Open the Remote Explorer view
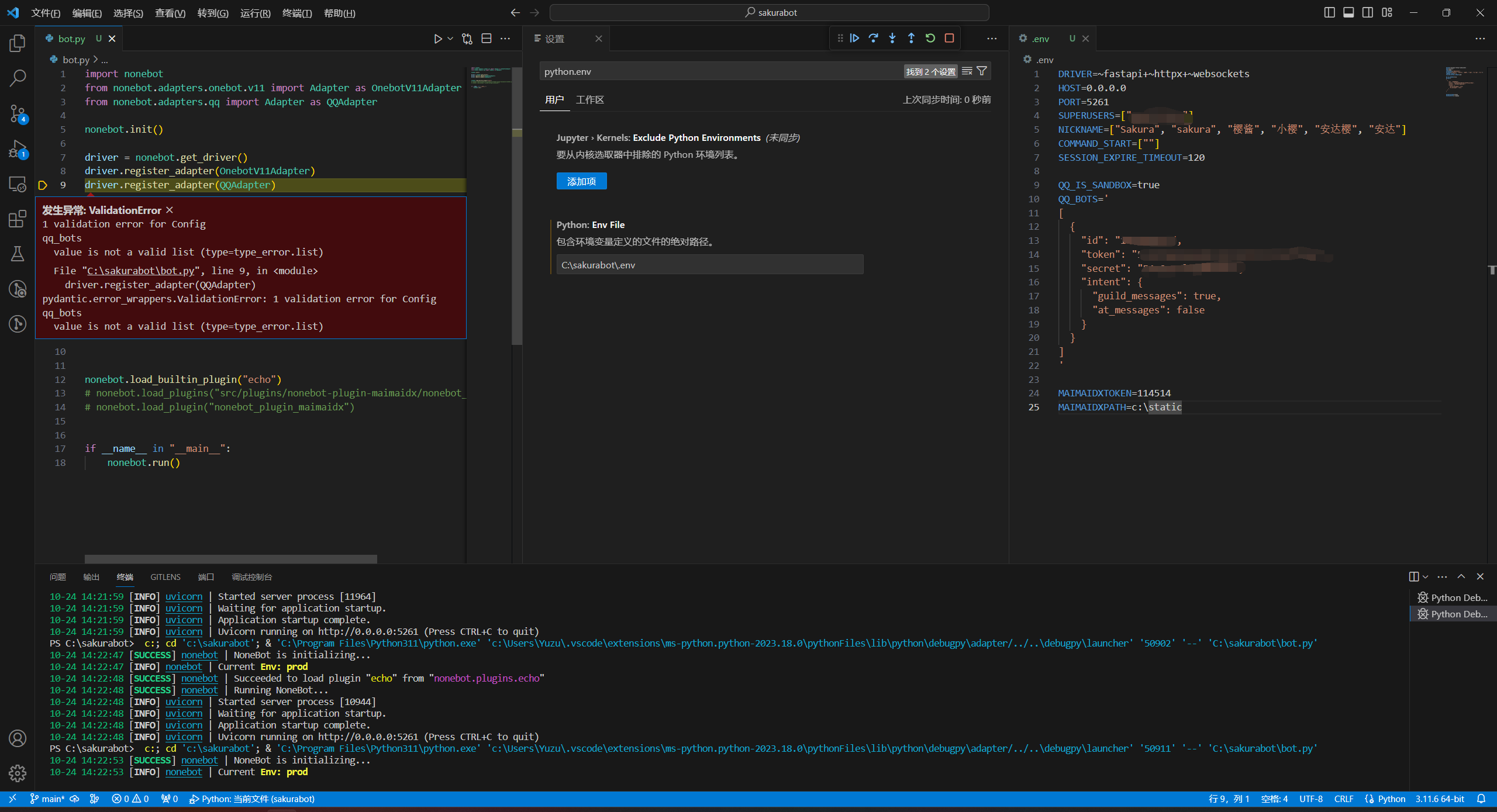1497x812 pixels. pos(18,184)
